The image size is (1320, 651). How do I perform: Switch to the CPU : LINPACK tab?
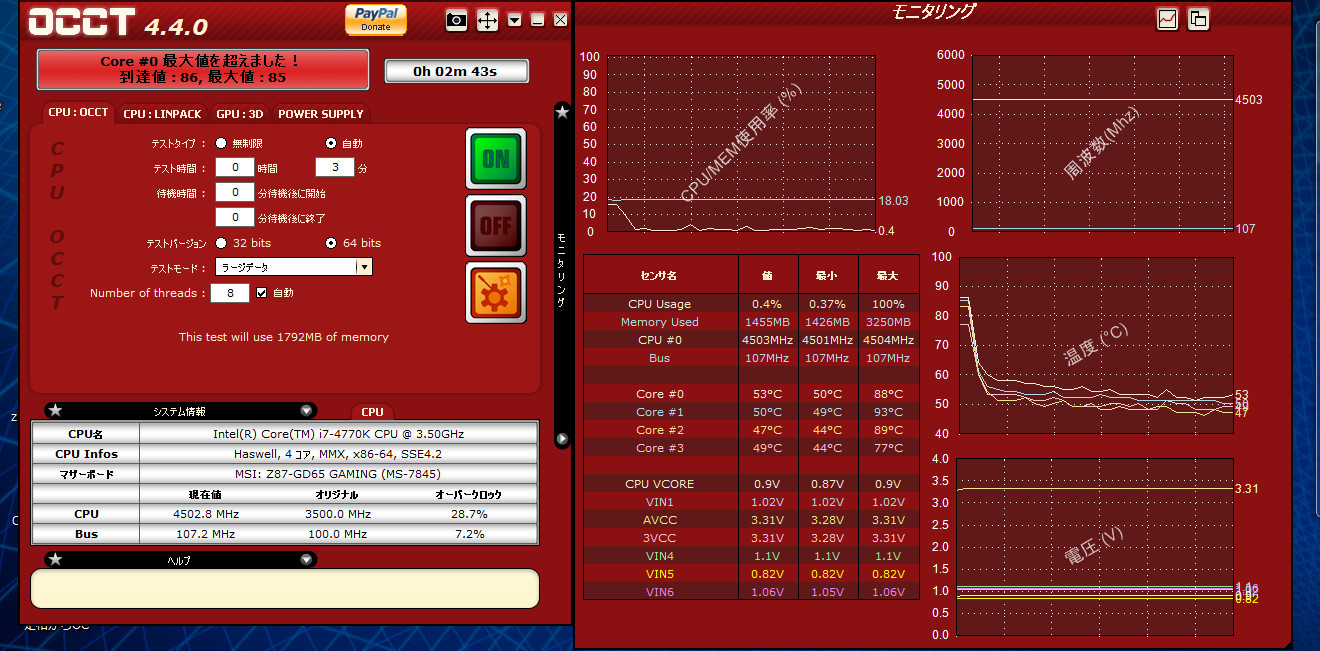click(162, 114)
